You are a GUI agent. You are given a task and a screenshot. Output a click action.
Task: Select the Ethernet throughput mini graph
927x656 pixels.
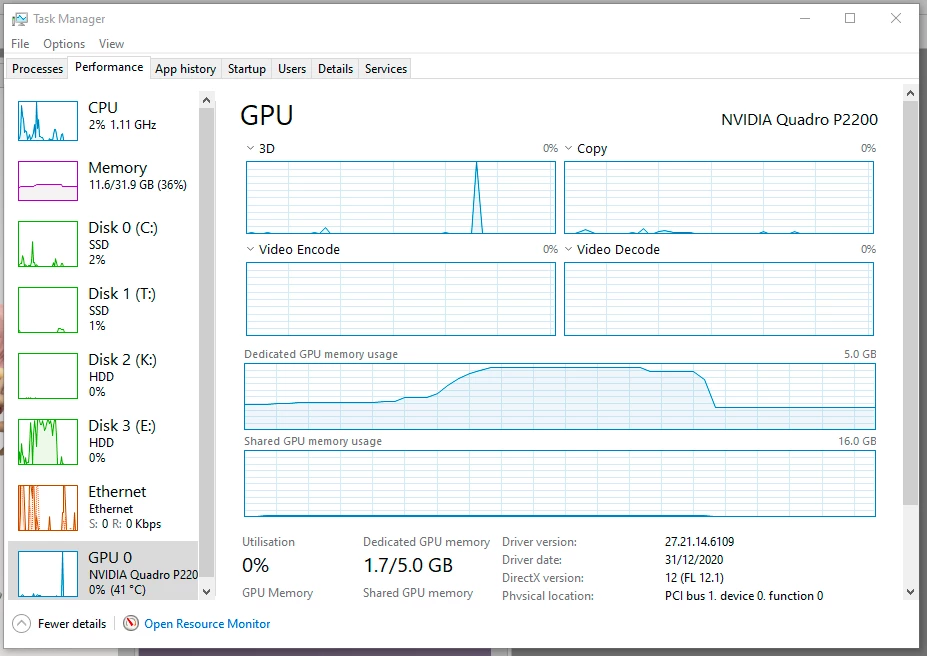[48, 508]
